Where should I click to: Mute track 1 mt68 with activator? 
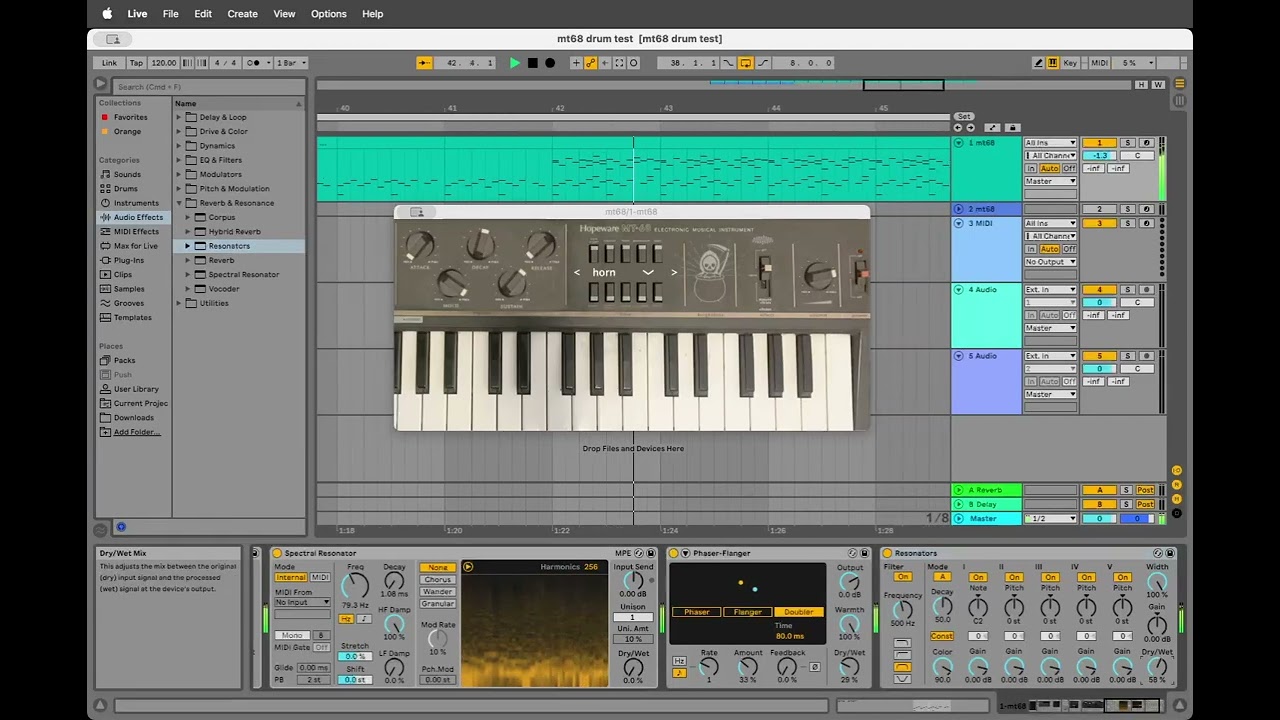pyautogui.click(x=1099, y=143)
